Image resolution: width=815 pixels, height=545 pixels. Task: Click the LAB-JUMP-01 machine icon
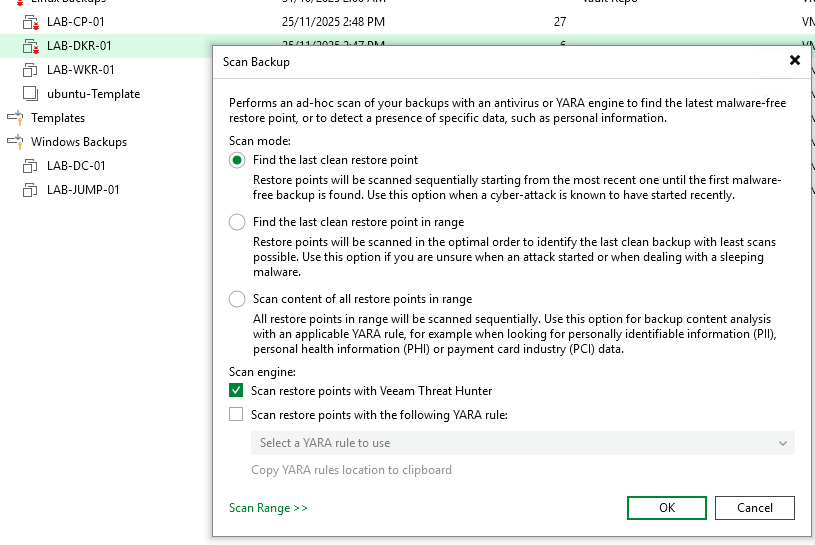tap(30, 190)
